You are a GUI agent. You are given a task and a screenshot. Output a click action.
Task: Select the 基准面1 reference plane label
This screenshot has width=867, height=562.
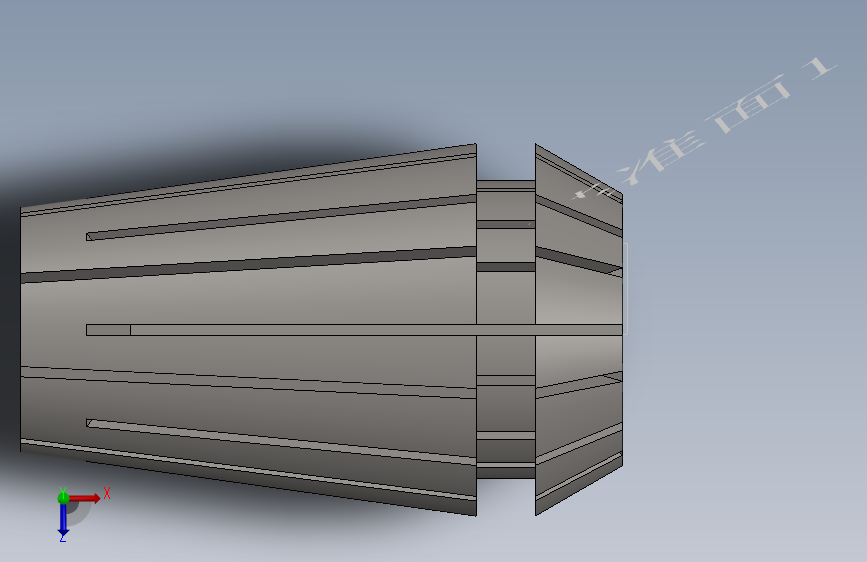click(x=705, y=128)
